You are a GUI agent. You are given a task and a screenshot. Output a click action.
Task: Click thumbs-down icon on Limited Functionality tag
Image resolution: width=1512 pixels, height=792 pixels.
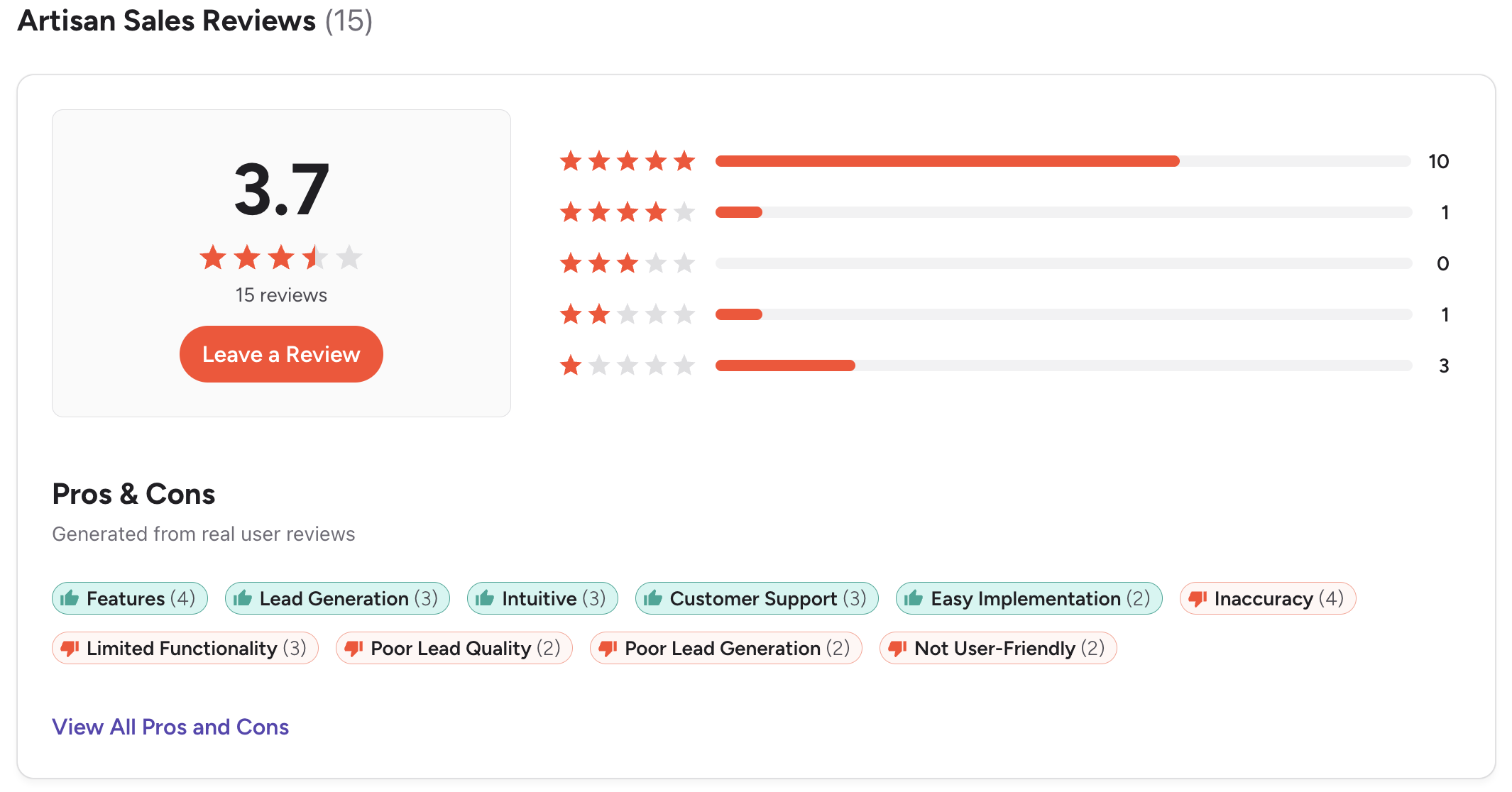pyautogui.click(x=70, y=649)
